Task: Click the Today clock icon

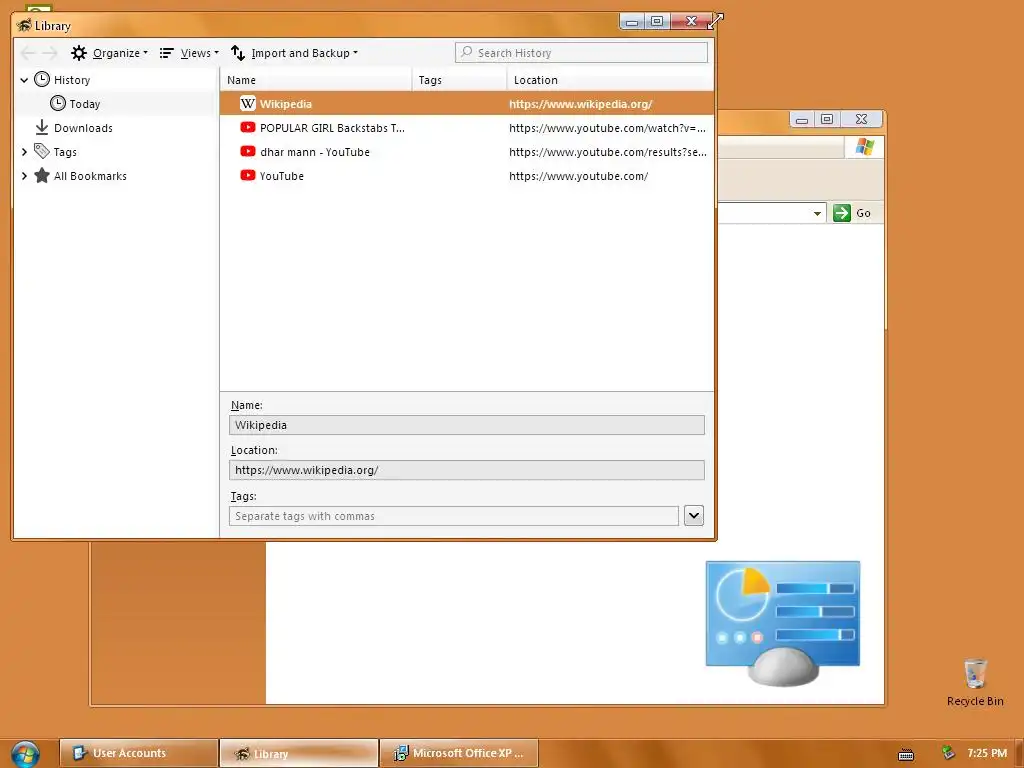Action: click(58, 103)
